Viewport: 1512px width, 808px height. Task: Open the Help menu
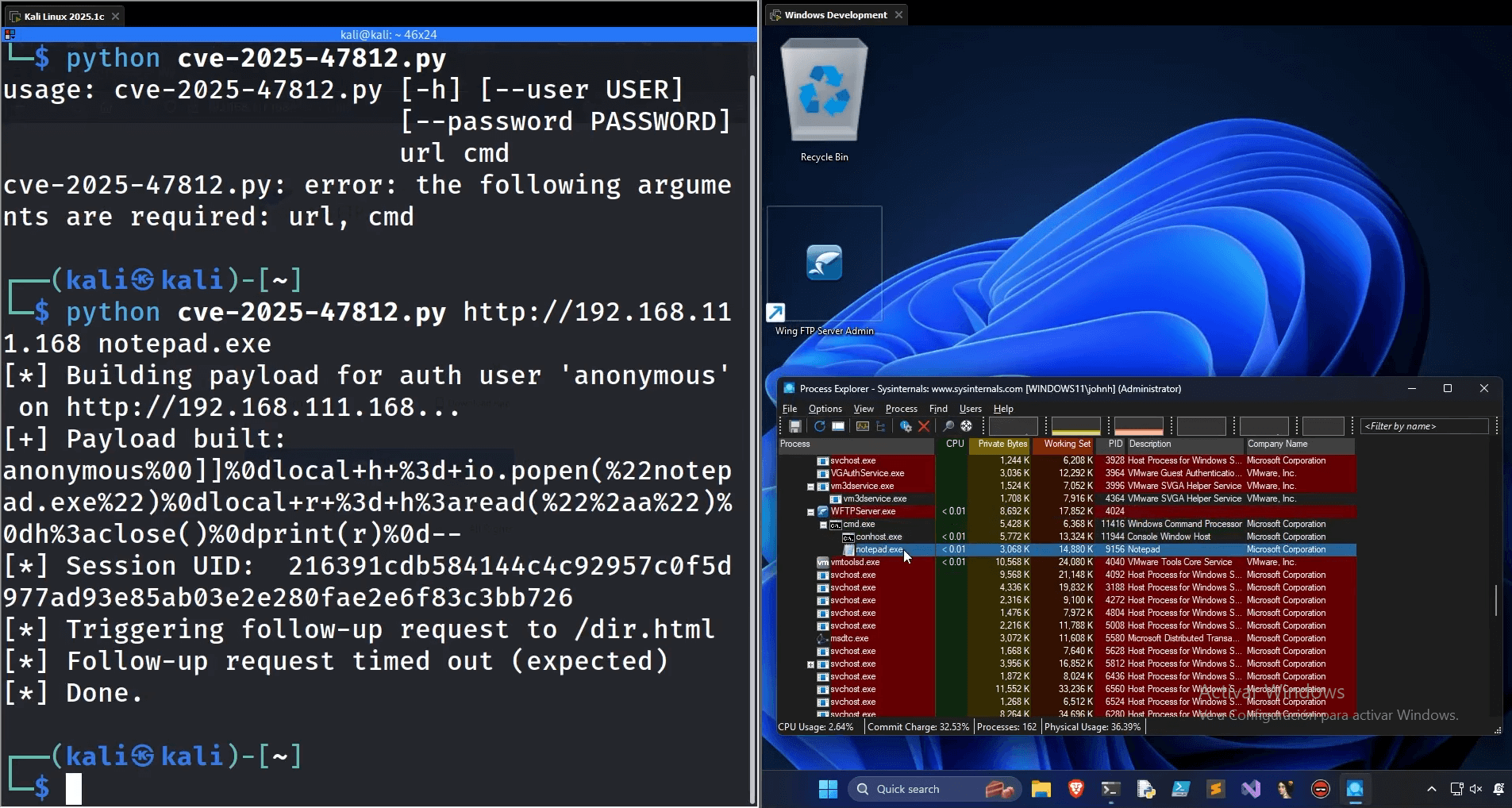pos(1003,409)
